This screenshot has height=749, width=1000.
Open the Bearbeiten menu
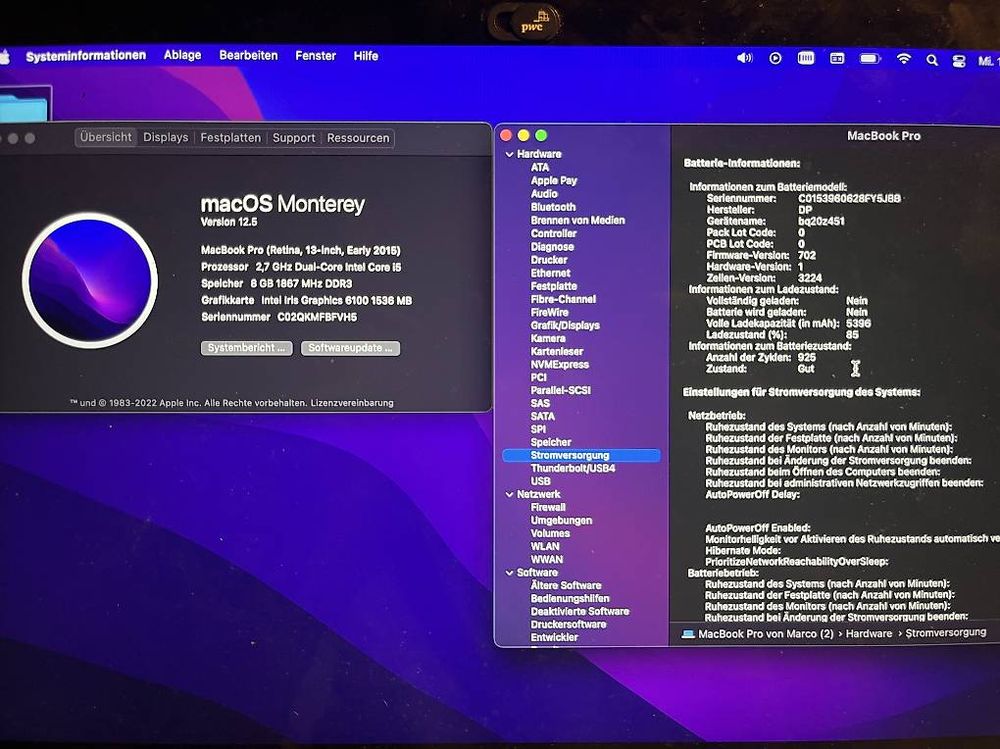(x=248, y=56)
